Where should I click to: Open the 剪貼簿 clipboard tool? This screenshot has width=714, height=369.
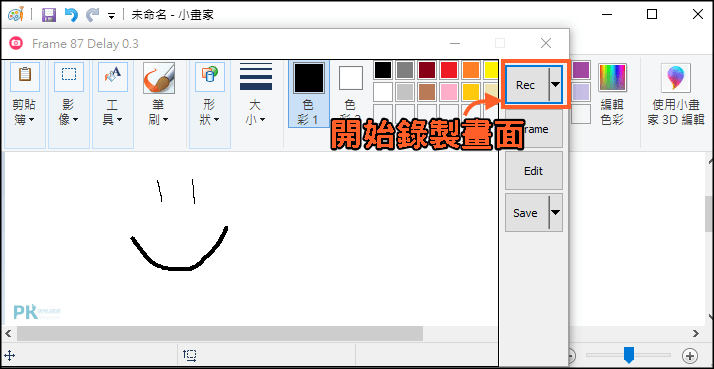tap(25, 105)
